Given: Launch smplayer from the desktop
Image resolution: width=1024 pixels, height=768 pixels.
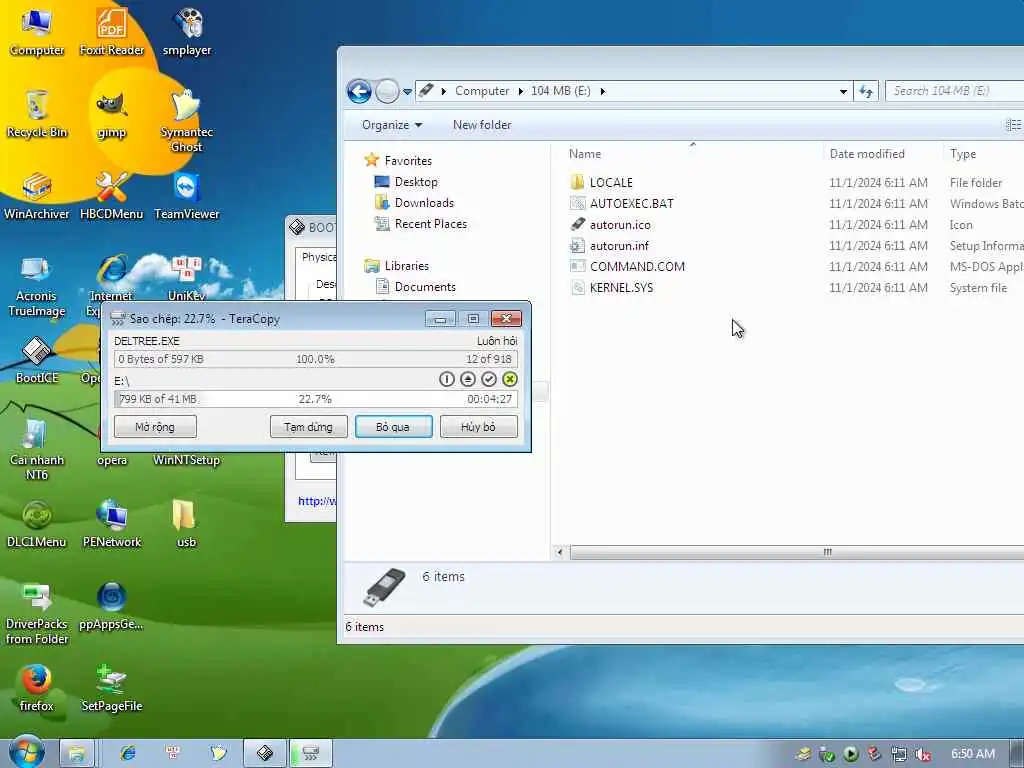Looking at the screenshot, I should pos(187,31).
